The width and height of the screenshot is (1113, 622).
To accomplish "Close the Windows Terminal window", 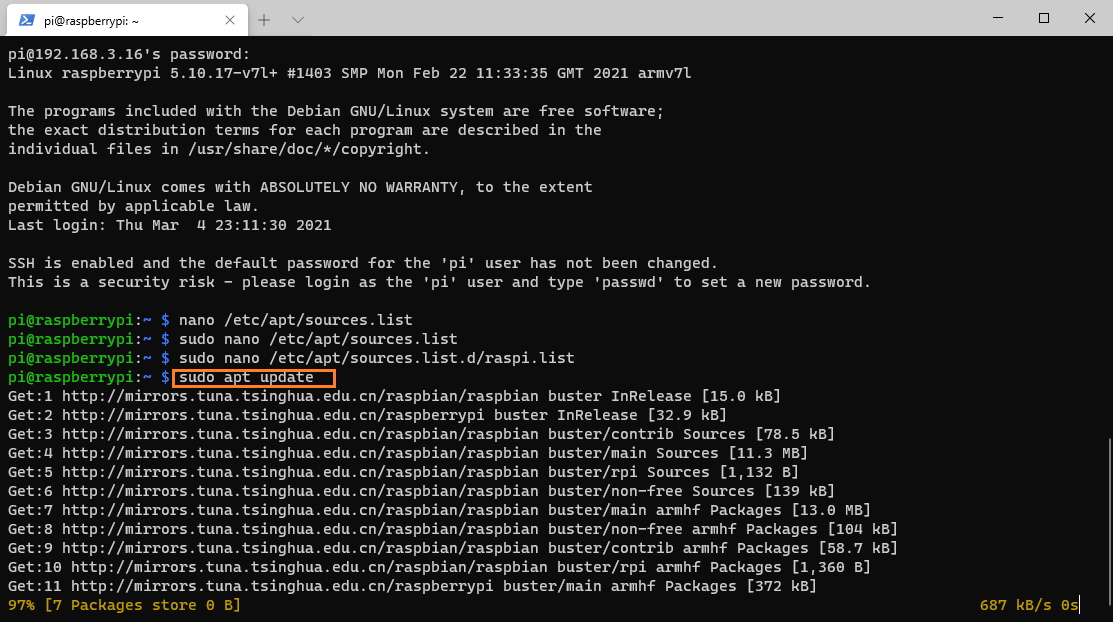I will (x=1089, y=18).
